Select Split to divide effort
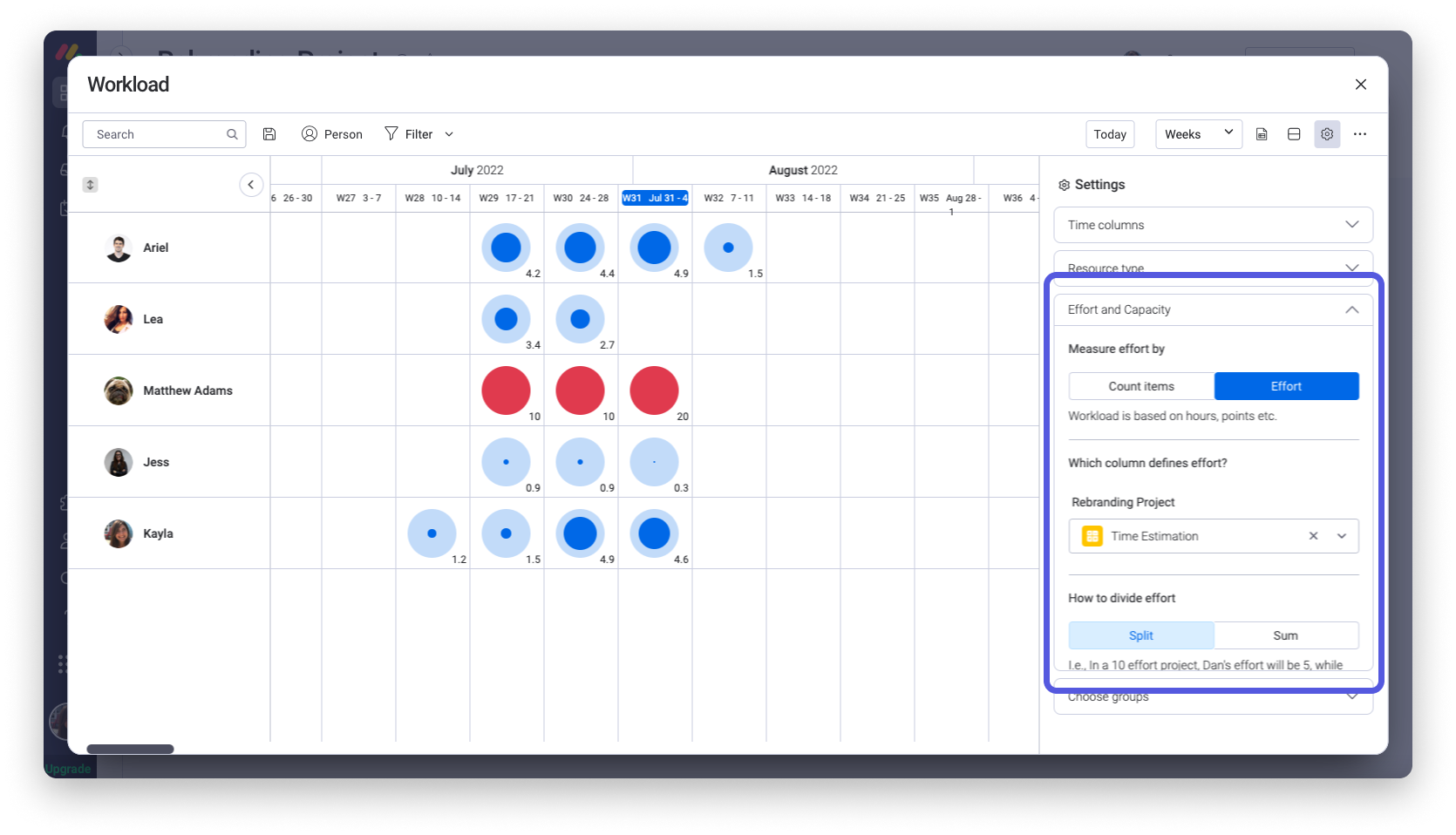 1141,635
